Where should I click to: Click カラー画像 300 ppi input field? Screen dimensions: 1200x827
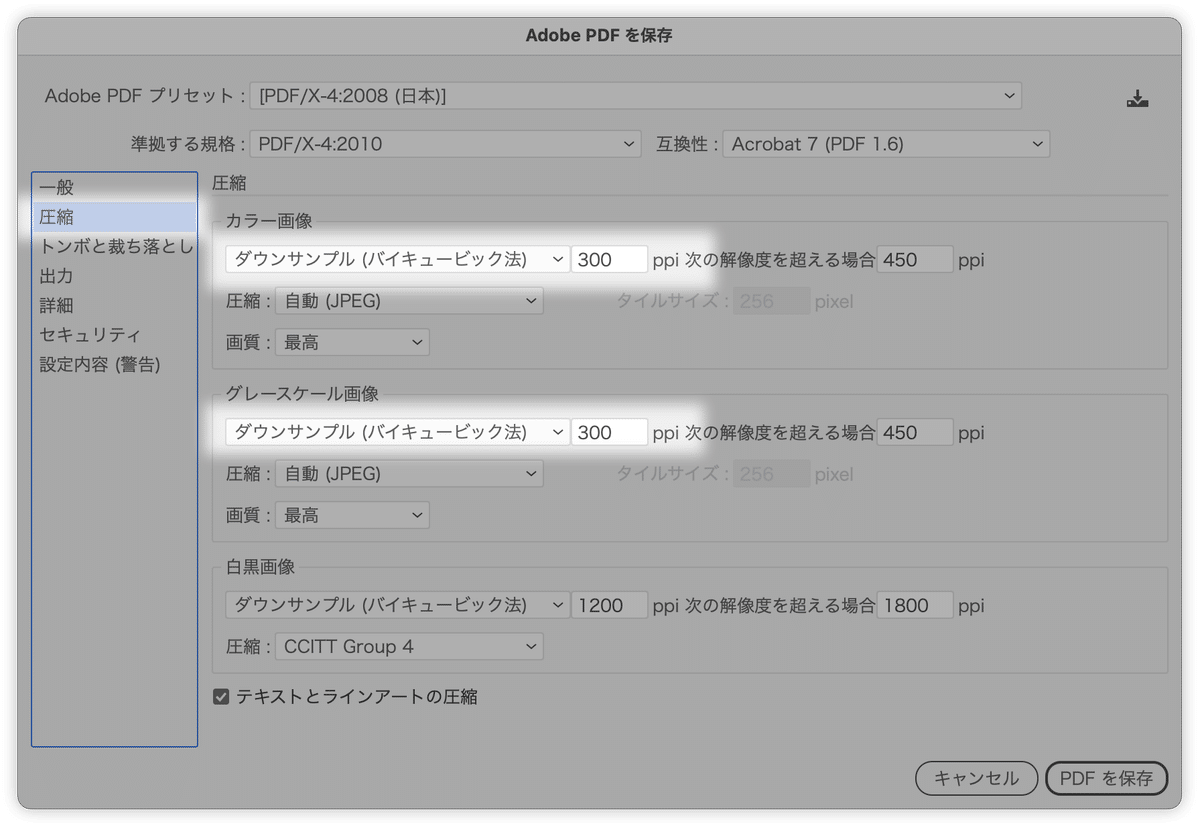[x=610, y=260]
